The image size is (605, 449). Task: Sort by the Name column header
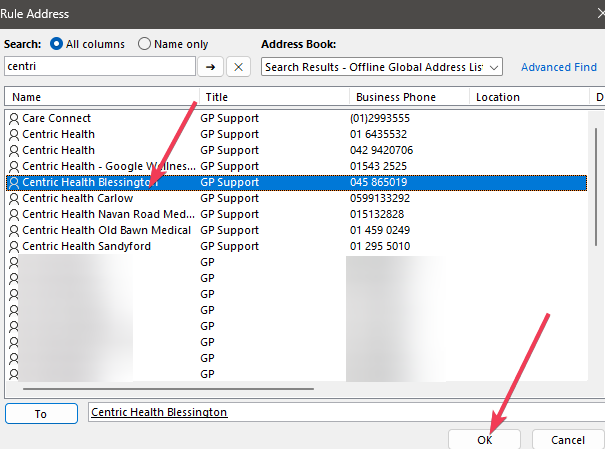tap(100, 97)
